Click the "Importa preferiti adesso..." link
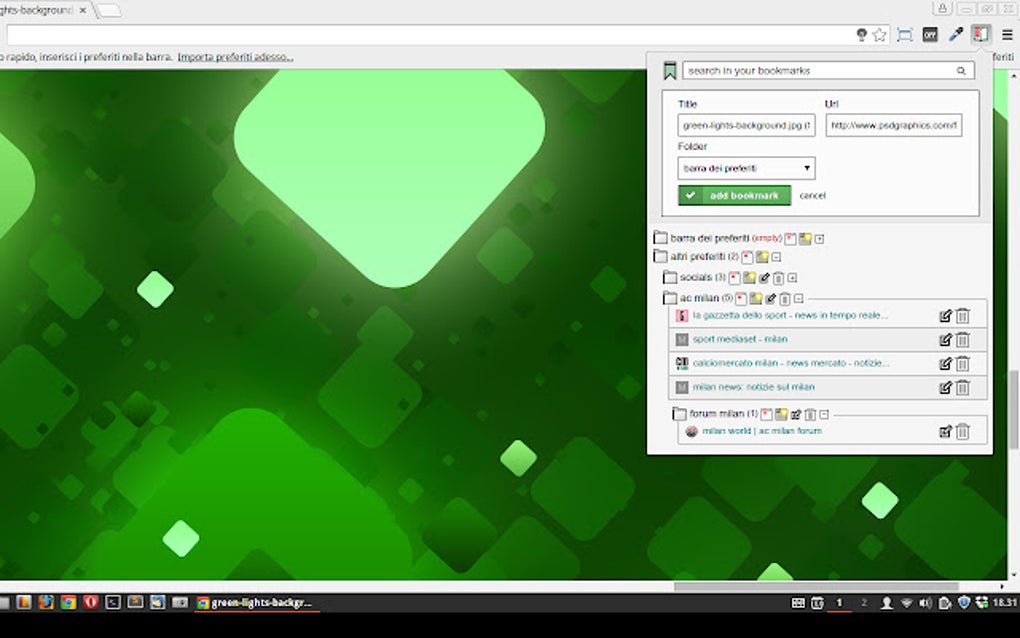 (234, 56)
